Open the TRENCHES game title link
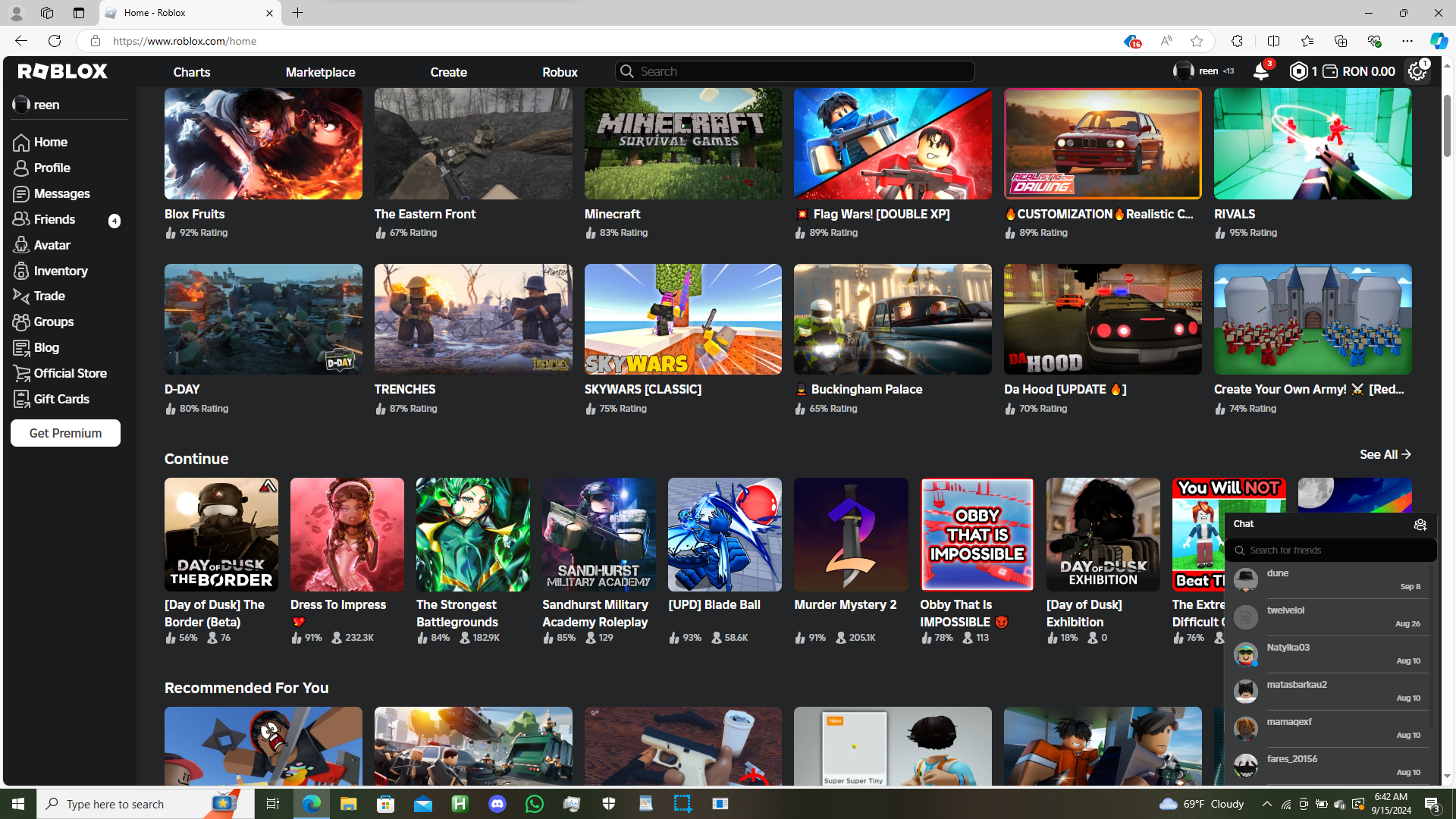 pyautogui.click(x=405, y=390)
